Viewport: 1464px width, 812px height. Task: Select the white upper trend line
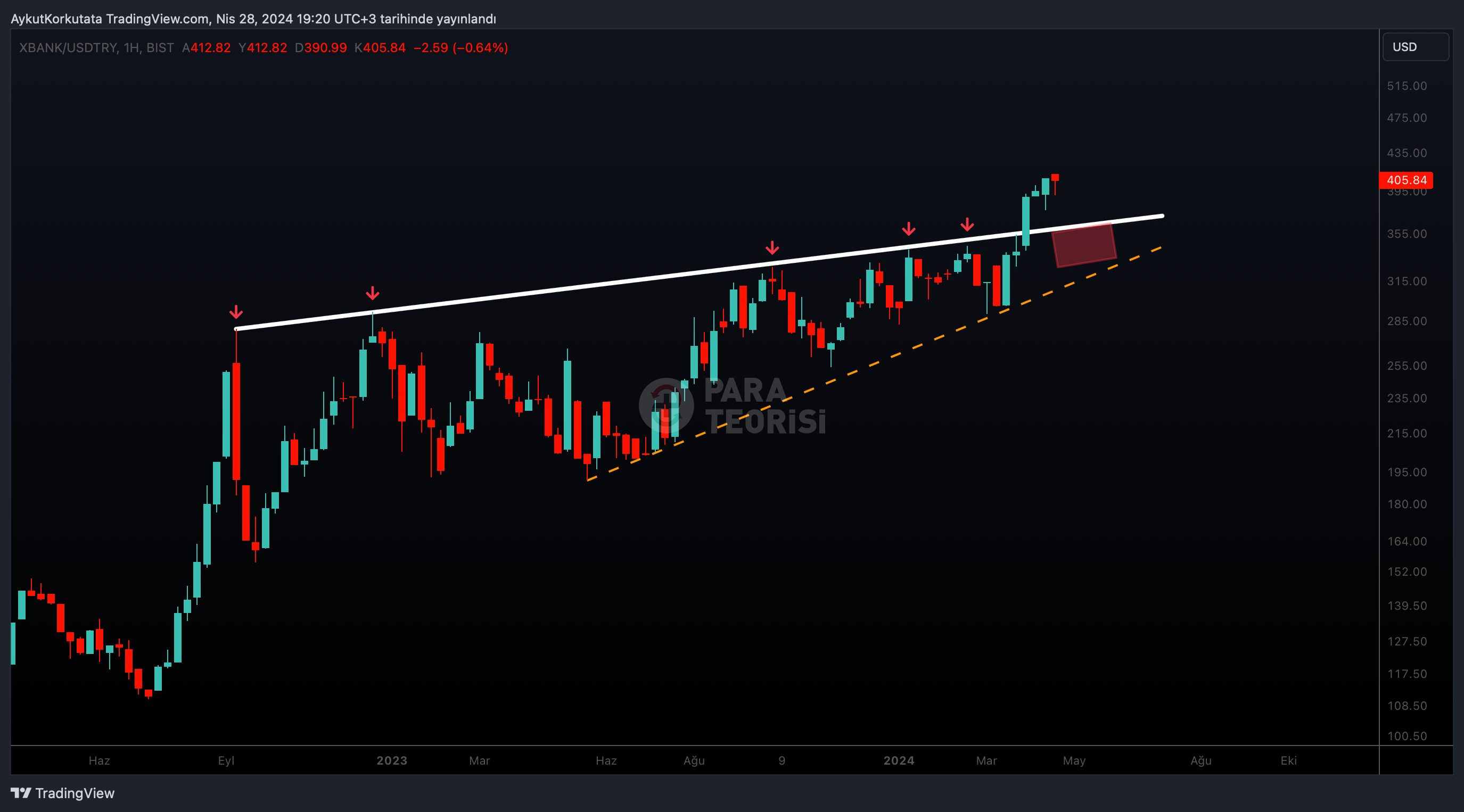click(x=699, y=272)
